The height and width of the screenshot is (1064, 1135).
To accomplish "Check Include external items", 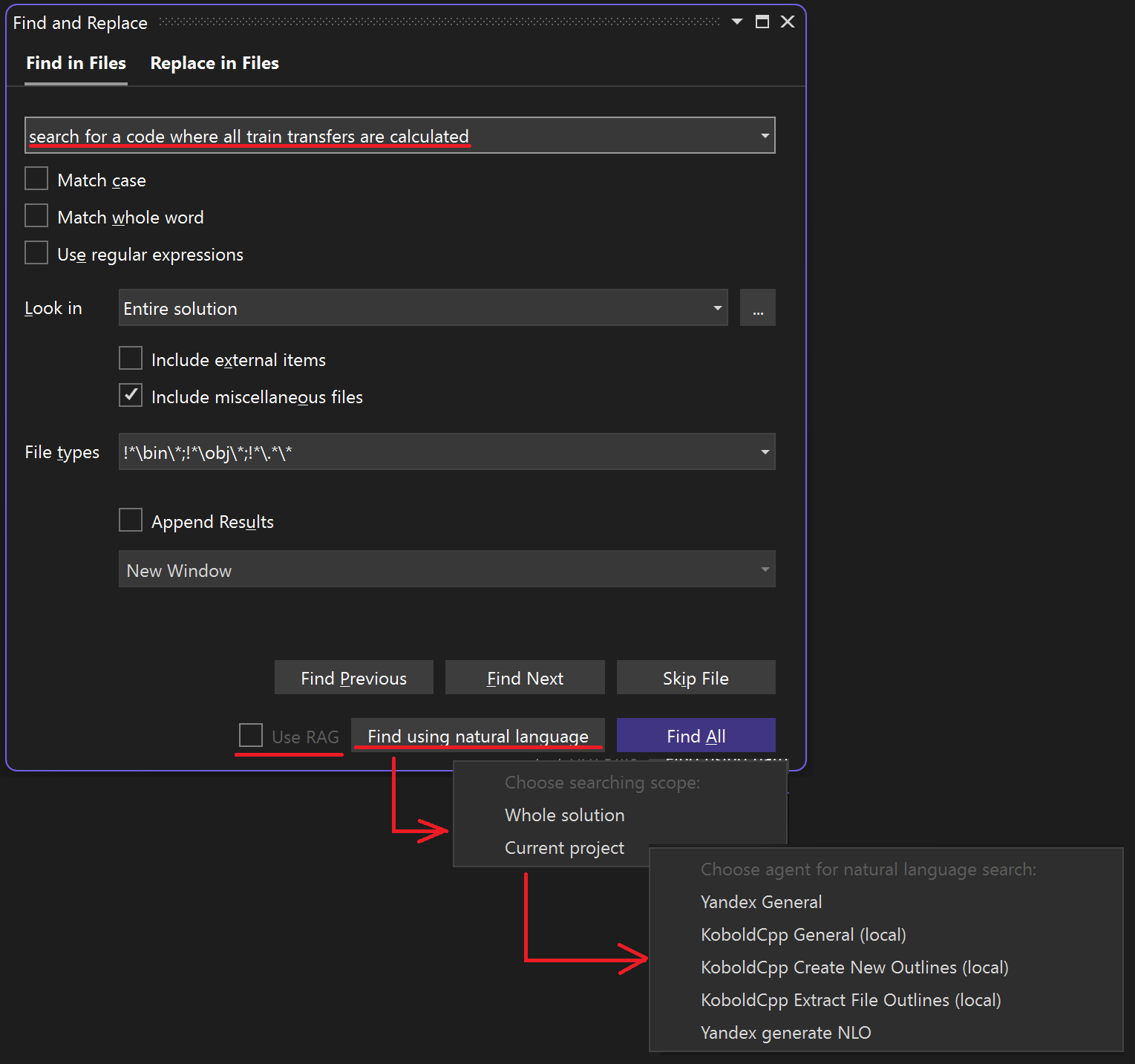I will (130, 359).
